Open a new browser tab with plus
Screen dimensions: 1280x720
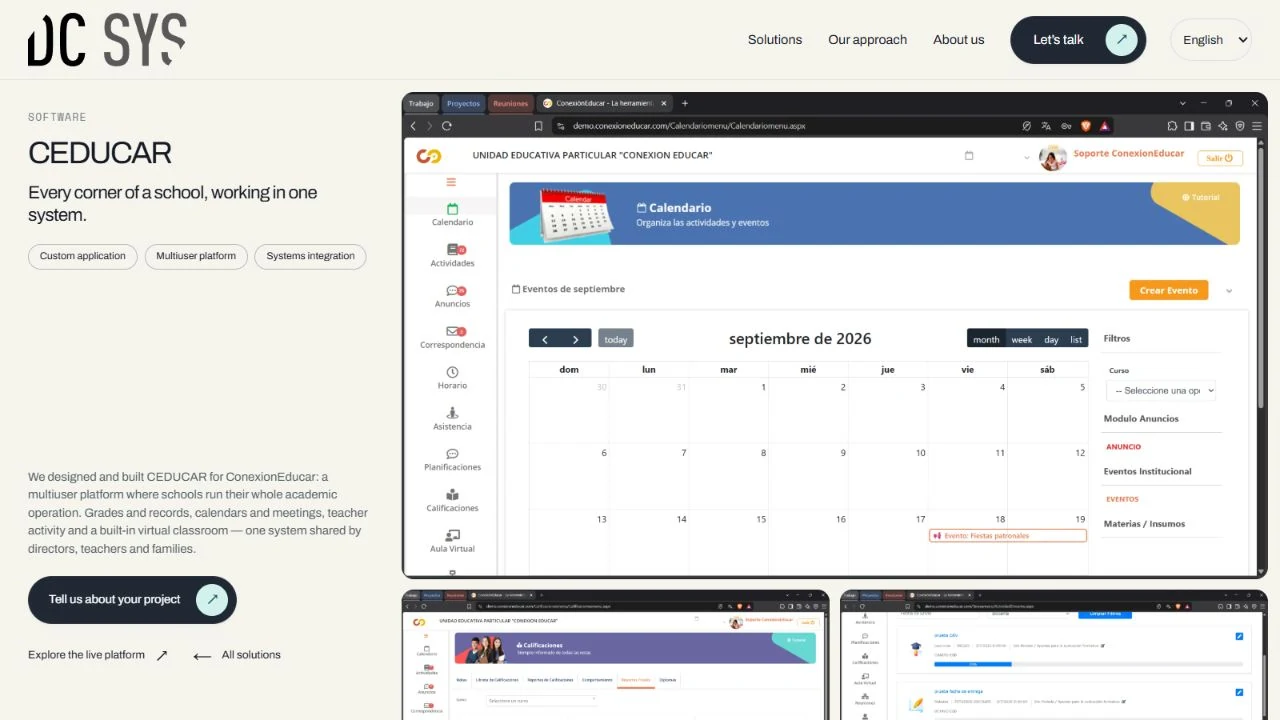click(x=685, y=103)
